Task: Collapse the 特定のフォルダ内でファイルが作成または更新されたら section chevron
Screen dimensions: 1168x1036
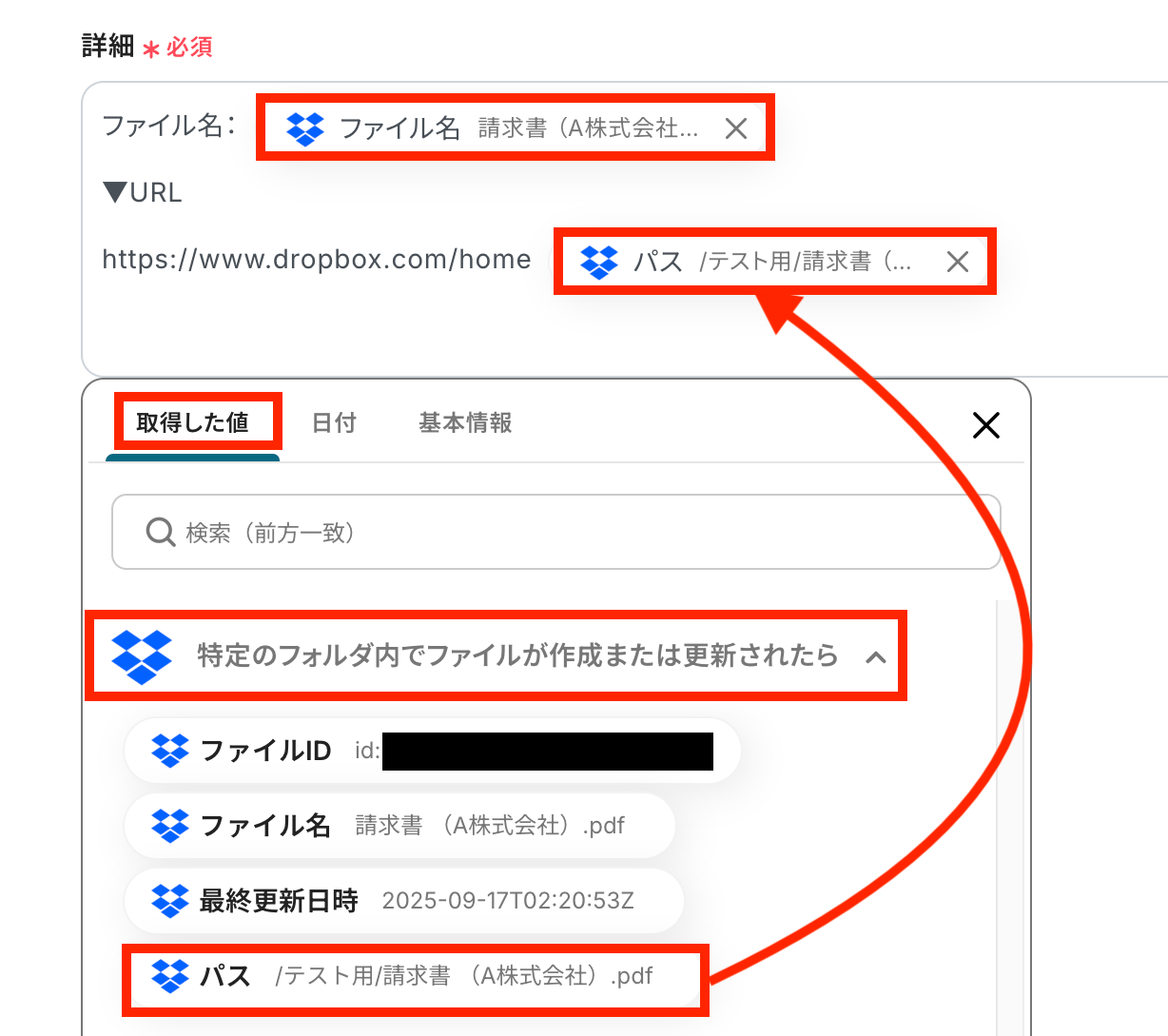Action: click(876, 656)
